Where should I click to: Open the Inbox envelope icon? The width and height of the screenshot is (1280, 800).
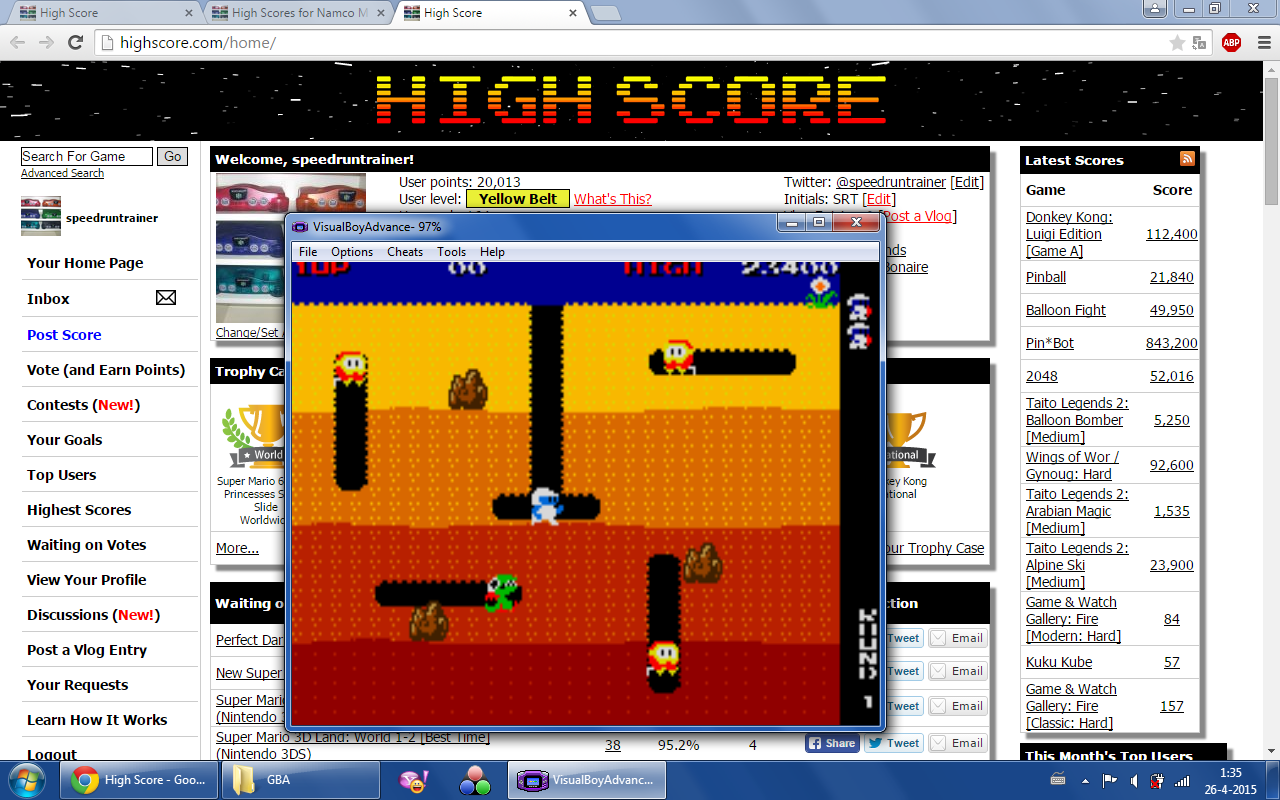coord(166,298)
